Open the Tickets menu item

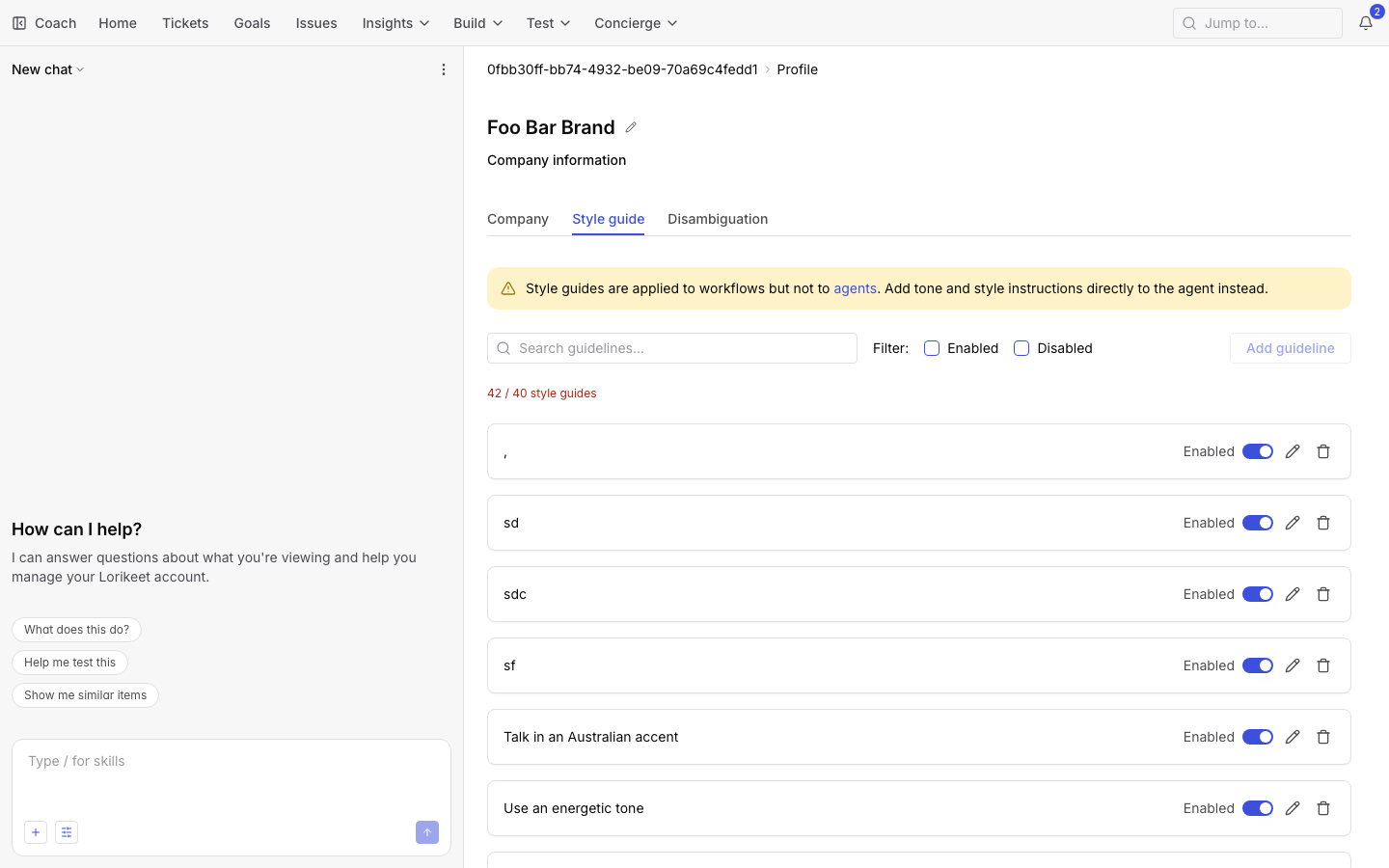[x=185, y=23]
